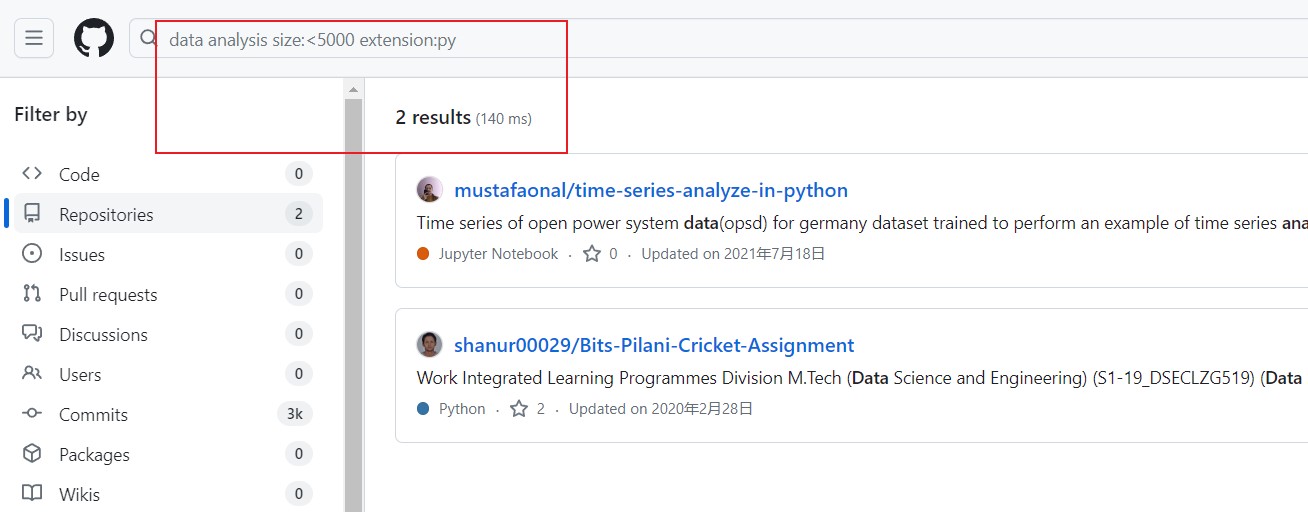The width and height of the screenshot is (1308, 512).
Task: Filter results by Issues
Action: click(164, 254)
